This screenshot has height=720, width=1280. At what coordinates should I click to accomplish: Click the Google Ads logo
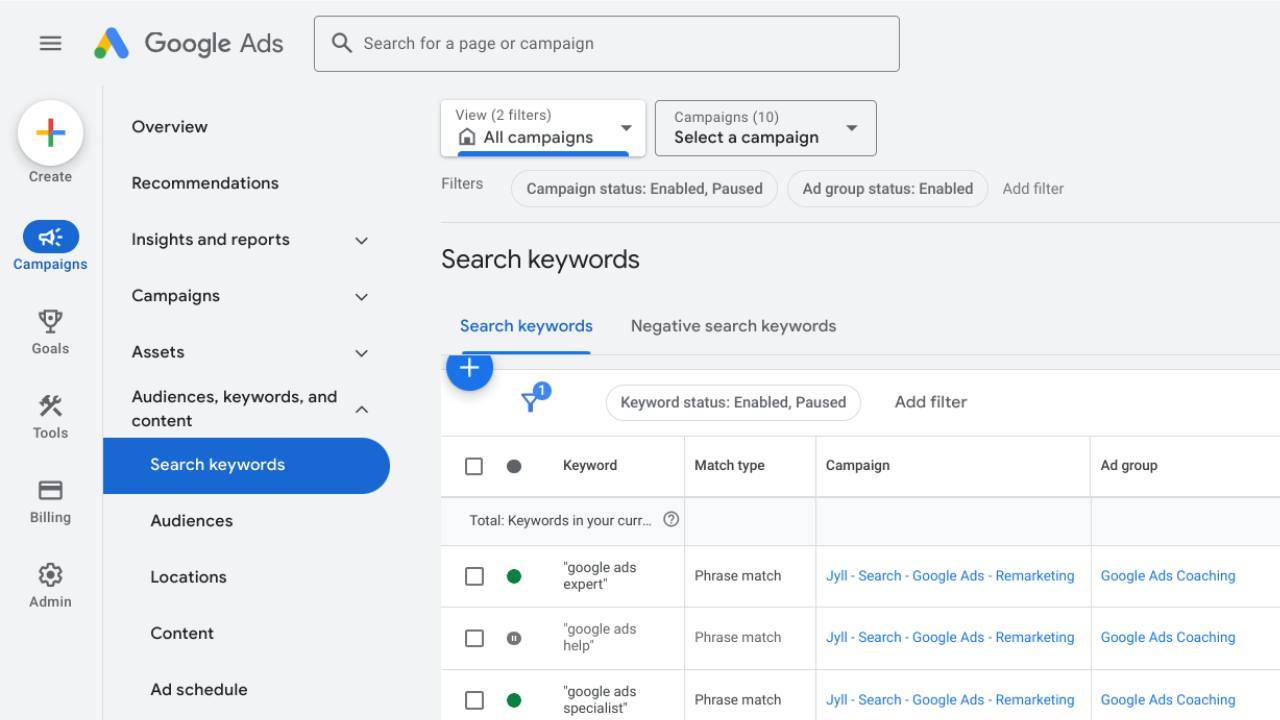189,43
